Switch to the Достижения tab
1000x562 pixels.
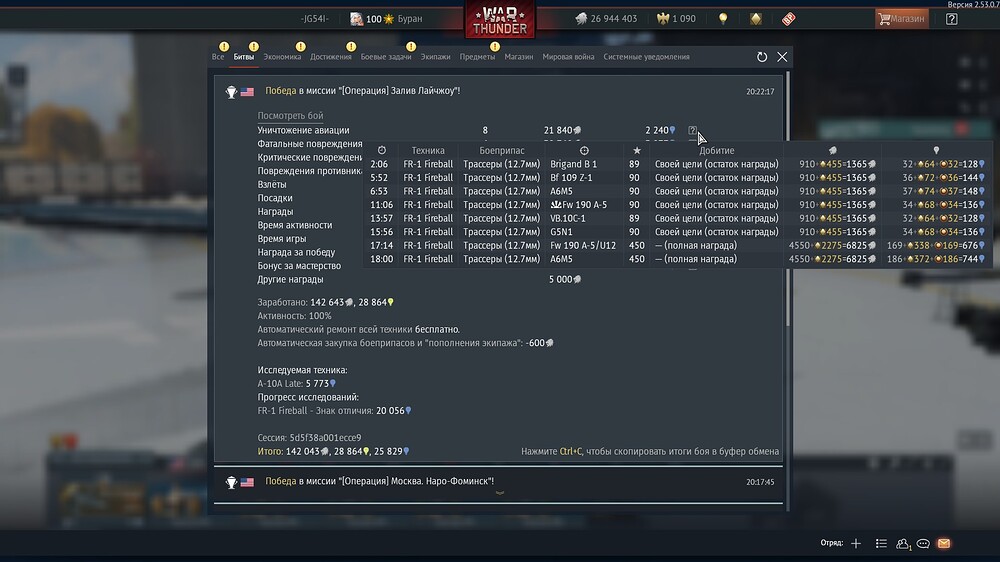(330, 57)
